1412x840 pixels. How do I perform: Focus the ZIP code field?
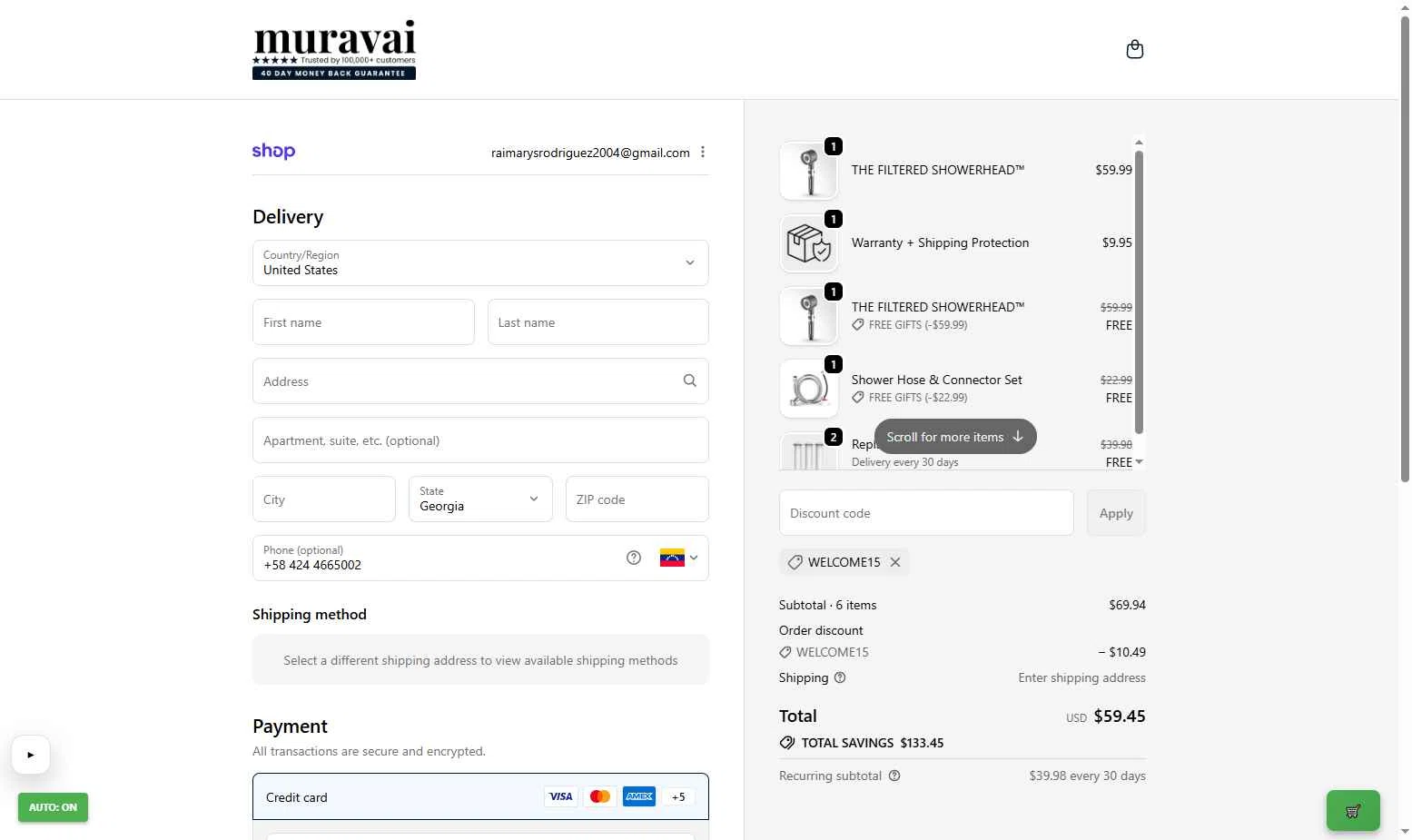coord(637,499)
